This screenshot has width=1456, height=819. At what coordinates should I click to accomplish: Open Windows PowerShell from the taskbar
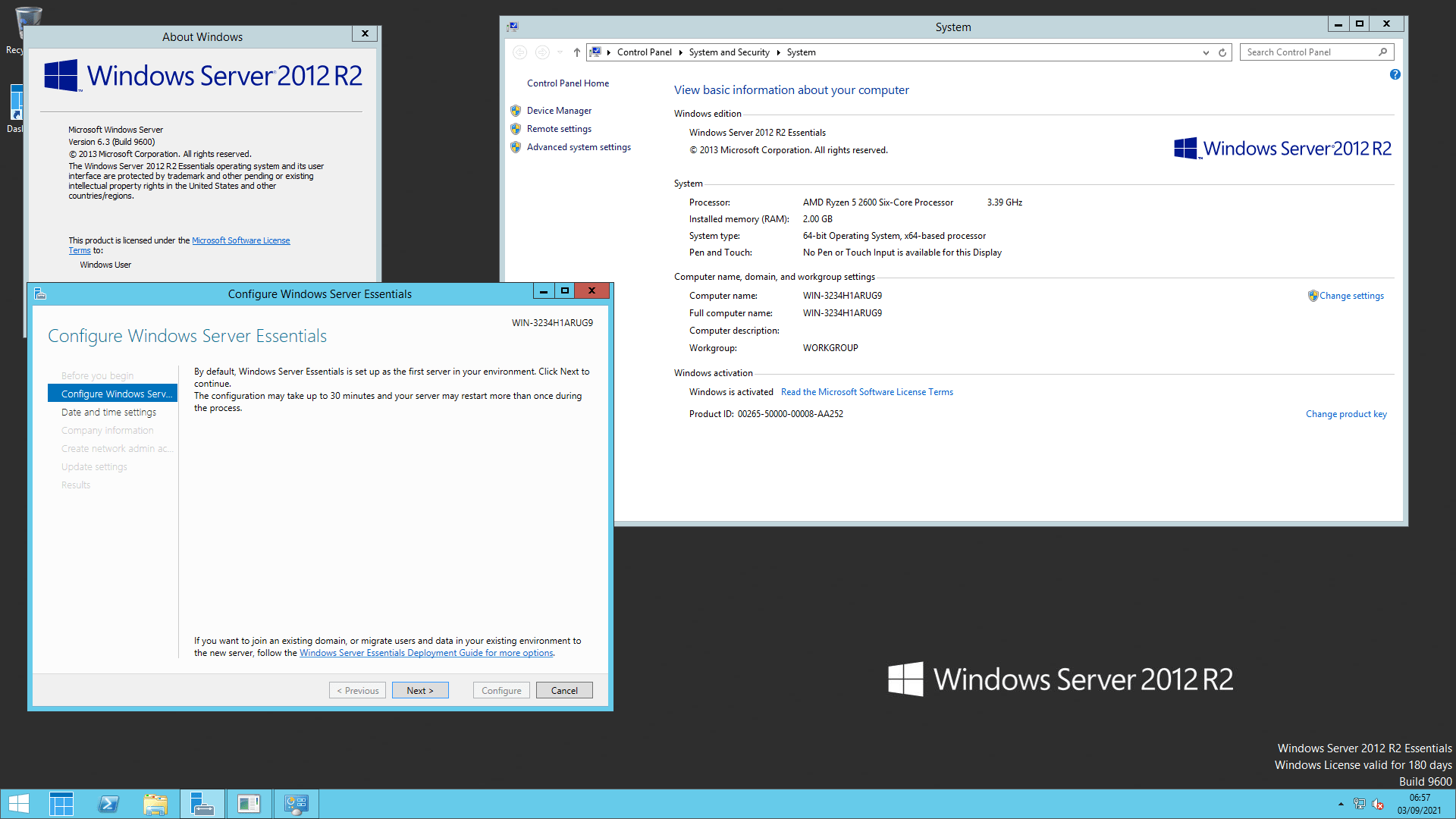click(108, 803)
